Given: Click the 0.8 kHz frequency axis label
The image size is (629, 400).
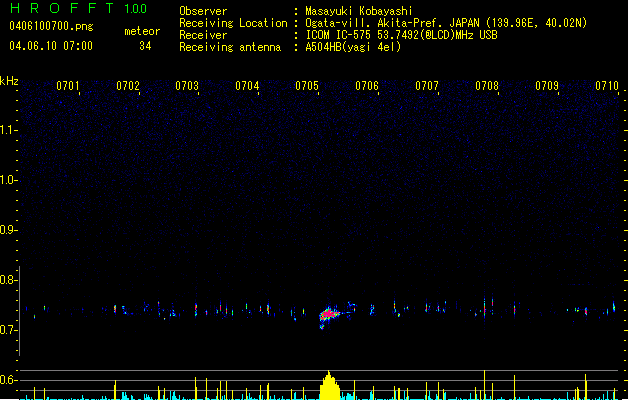Looking at the screenshot, I should tap(8, 280).
